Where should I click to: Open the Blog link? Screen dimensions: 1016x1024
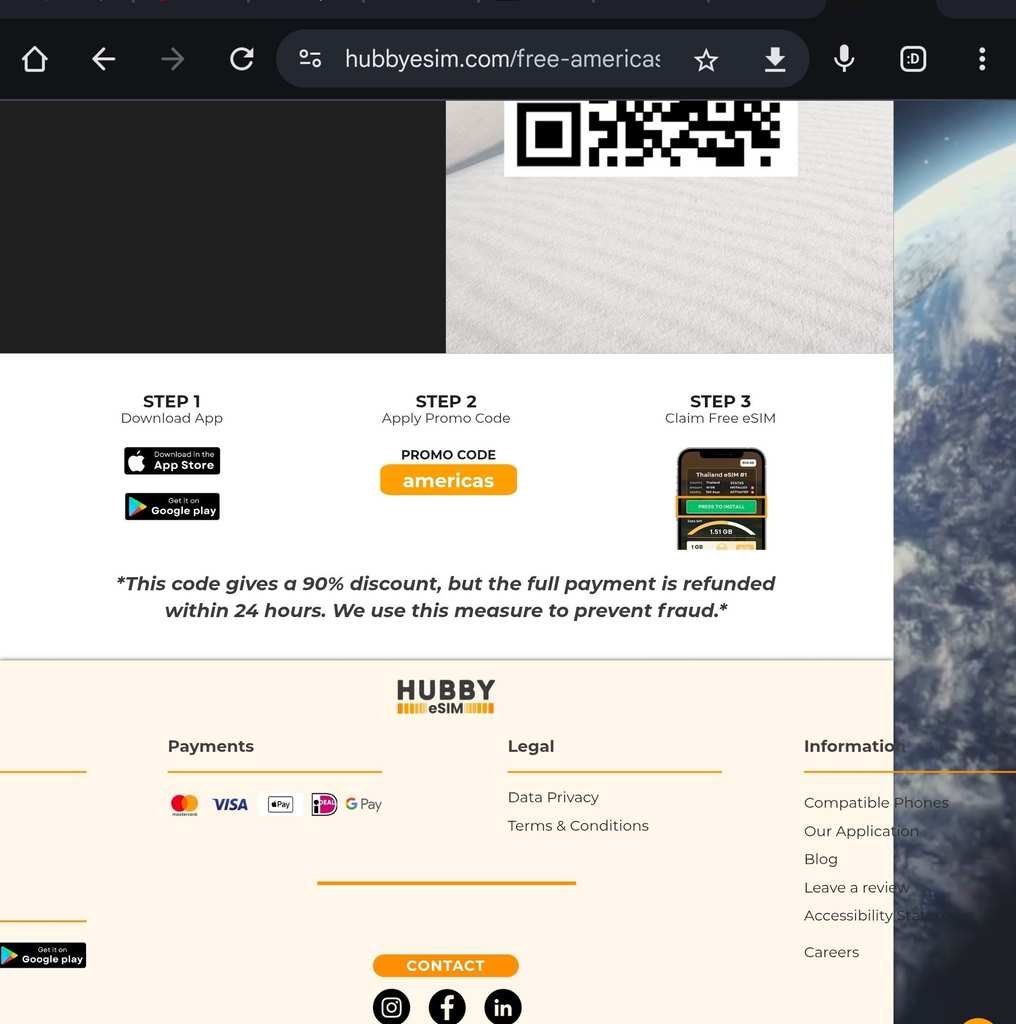pyautogui.click(x=821, y=859)
